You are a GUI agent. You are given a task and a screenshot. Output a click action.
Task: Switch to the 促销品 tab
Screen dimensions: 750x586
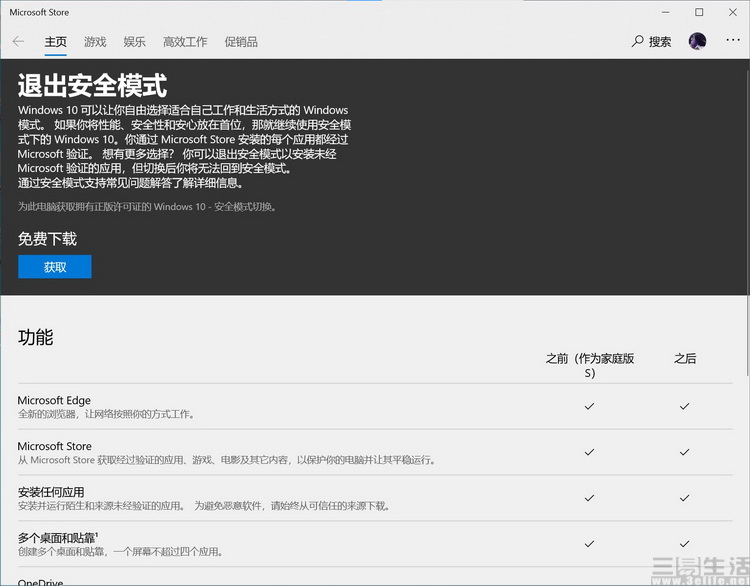(x=241, y=42)
